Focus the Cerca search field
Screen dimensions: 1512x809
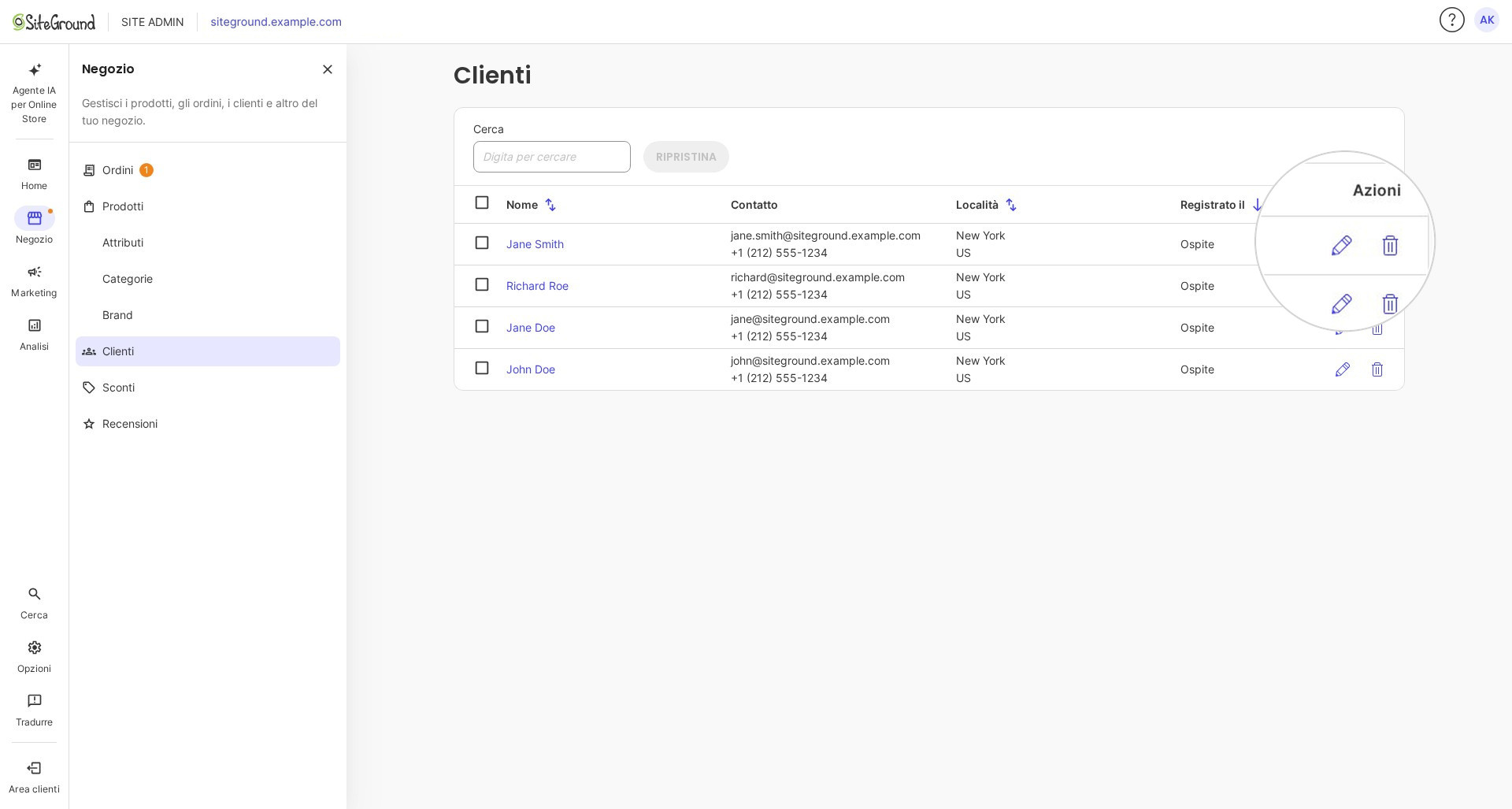552,157
